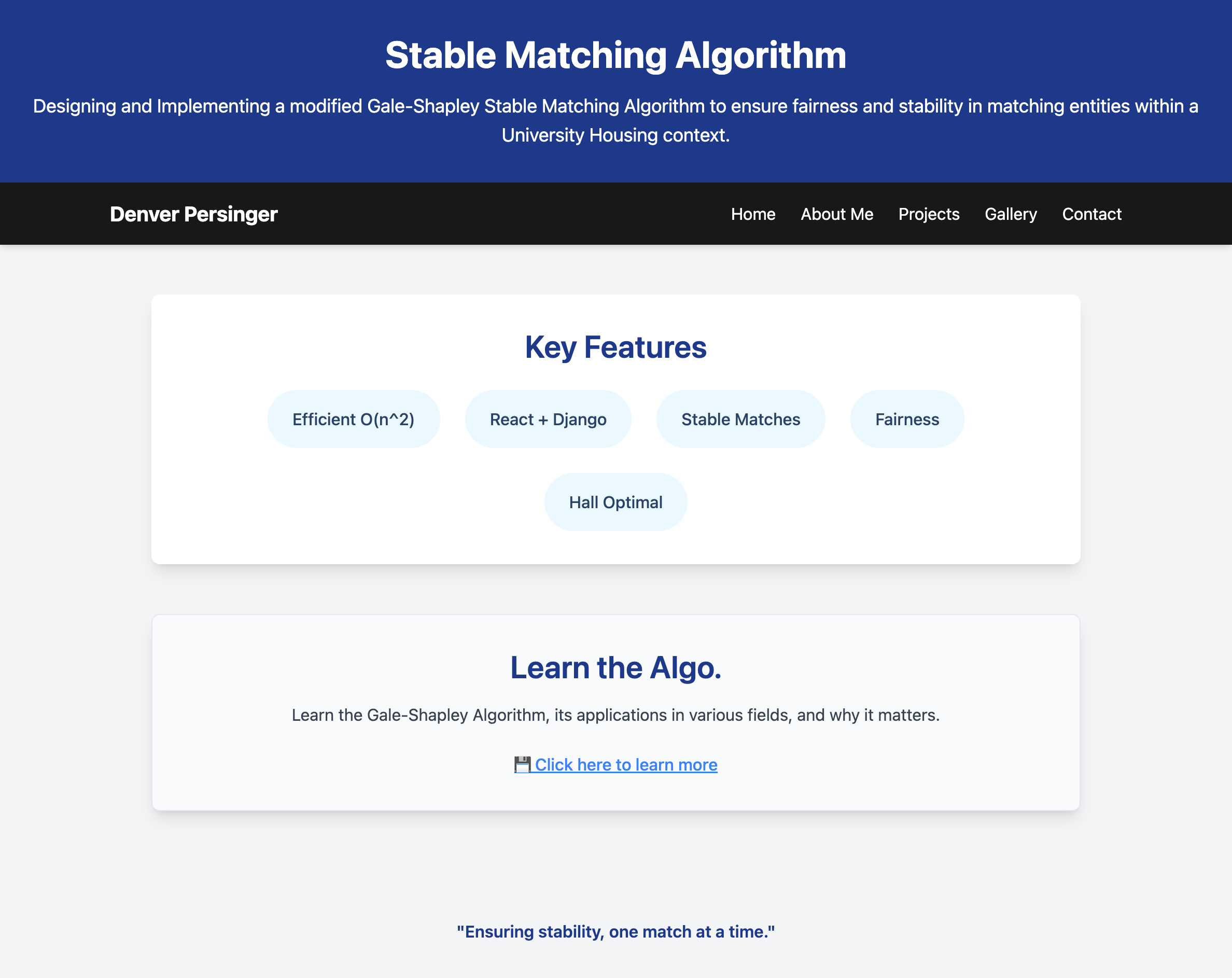
Task: Select the Stable Matches feature chip
Action: [x=740, y=418]
